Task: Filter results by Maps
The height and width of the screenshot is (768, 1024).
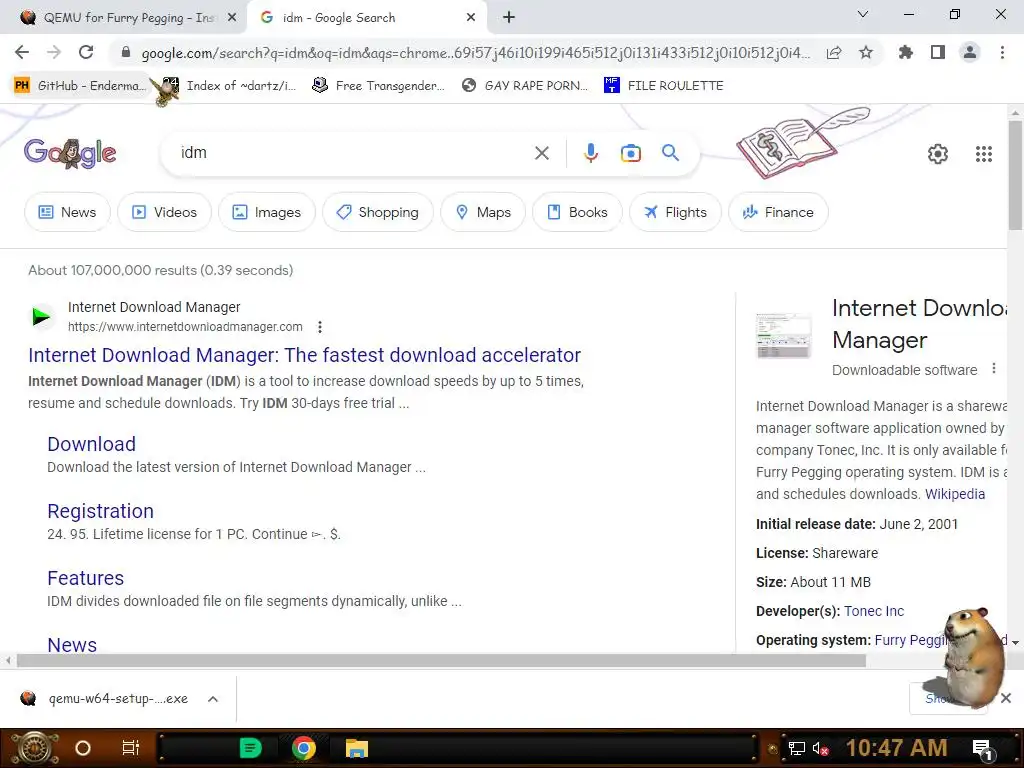Action: point(483,212)
